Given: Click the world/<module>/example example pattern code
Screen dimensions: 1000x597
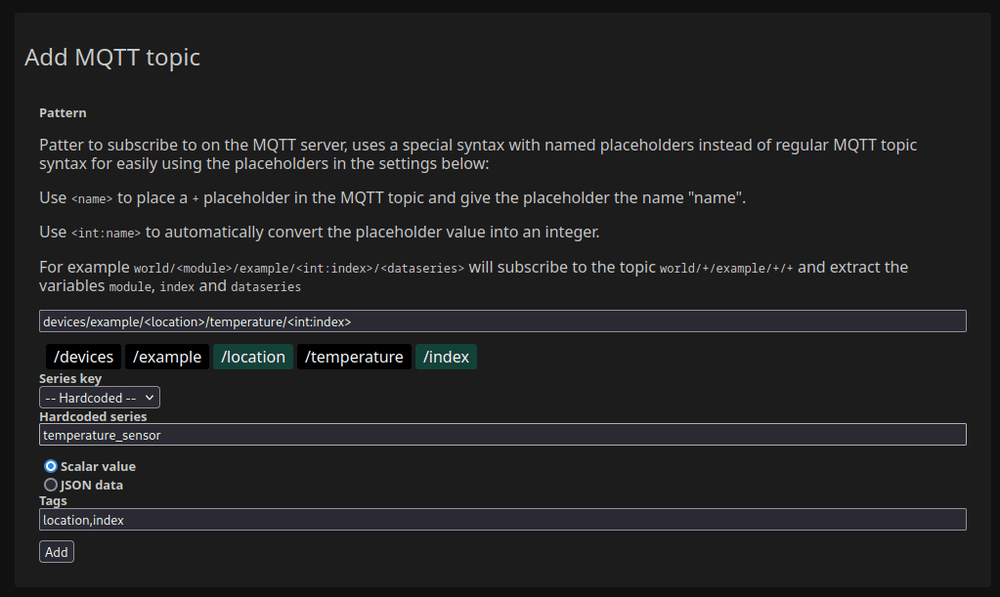Looking at the screenshot, I should (299, 269).
